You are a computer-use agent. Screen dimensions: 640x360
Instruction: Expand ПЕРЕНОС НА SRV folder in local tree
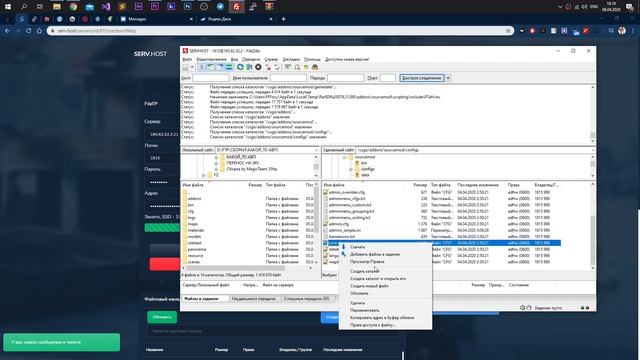pos(216,163)
